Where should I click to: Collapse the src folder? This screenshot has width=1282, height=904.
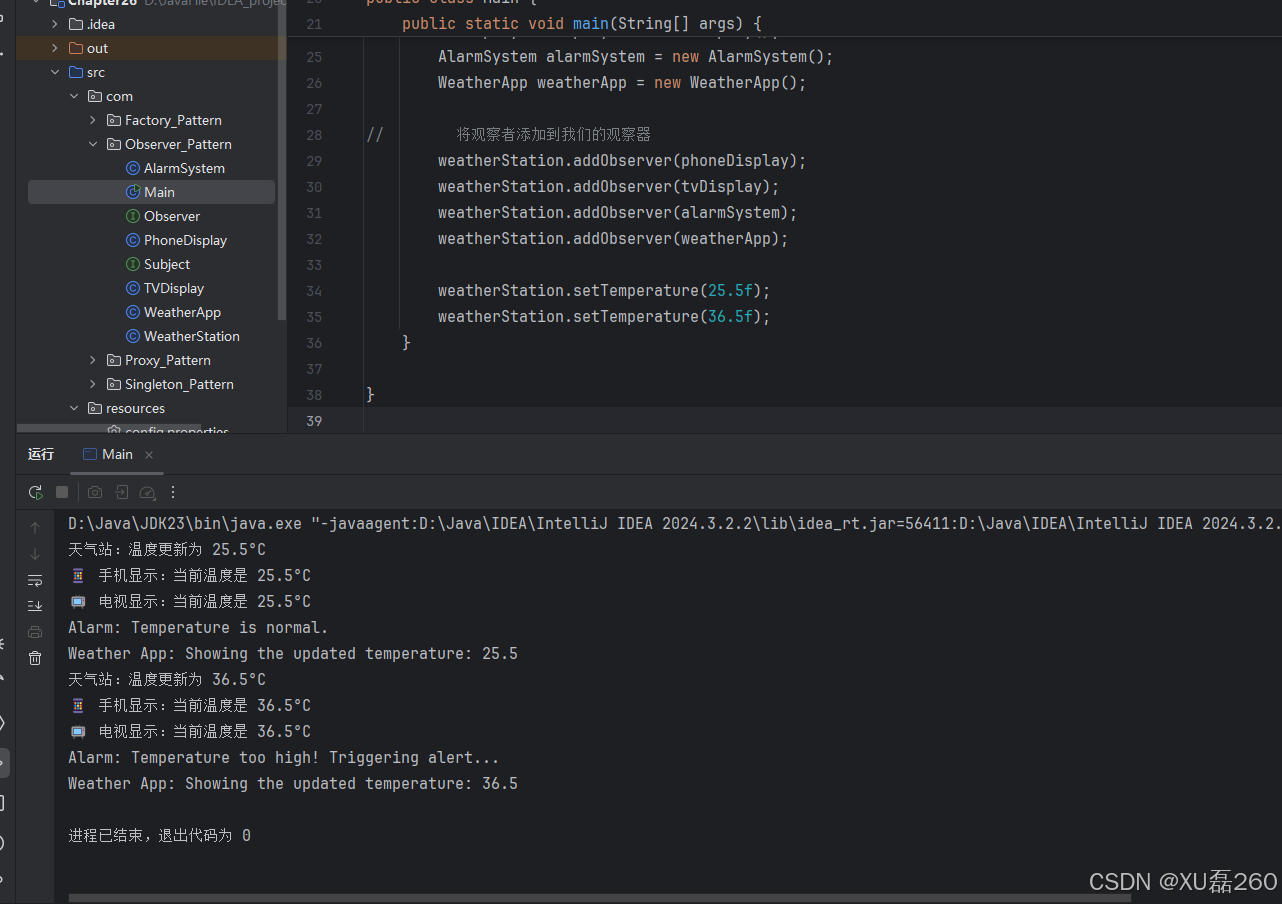tap(55, 72)
